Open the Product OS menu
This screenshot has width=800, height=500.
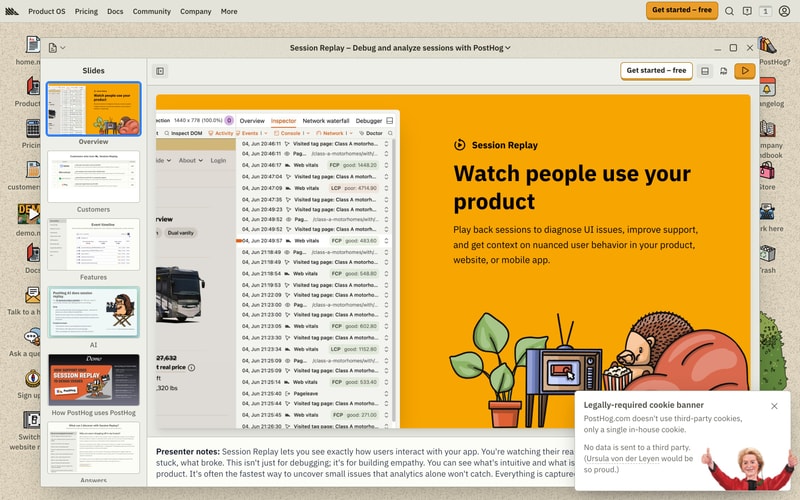(46, 11)
